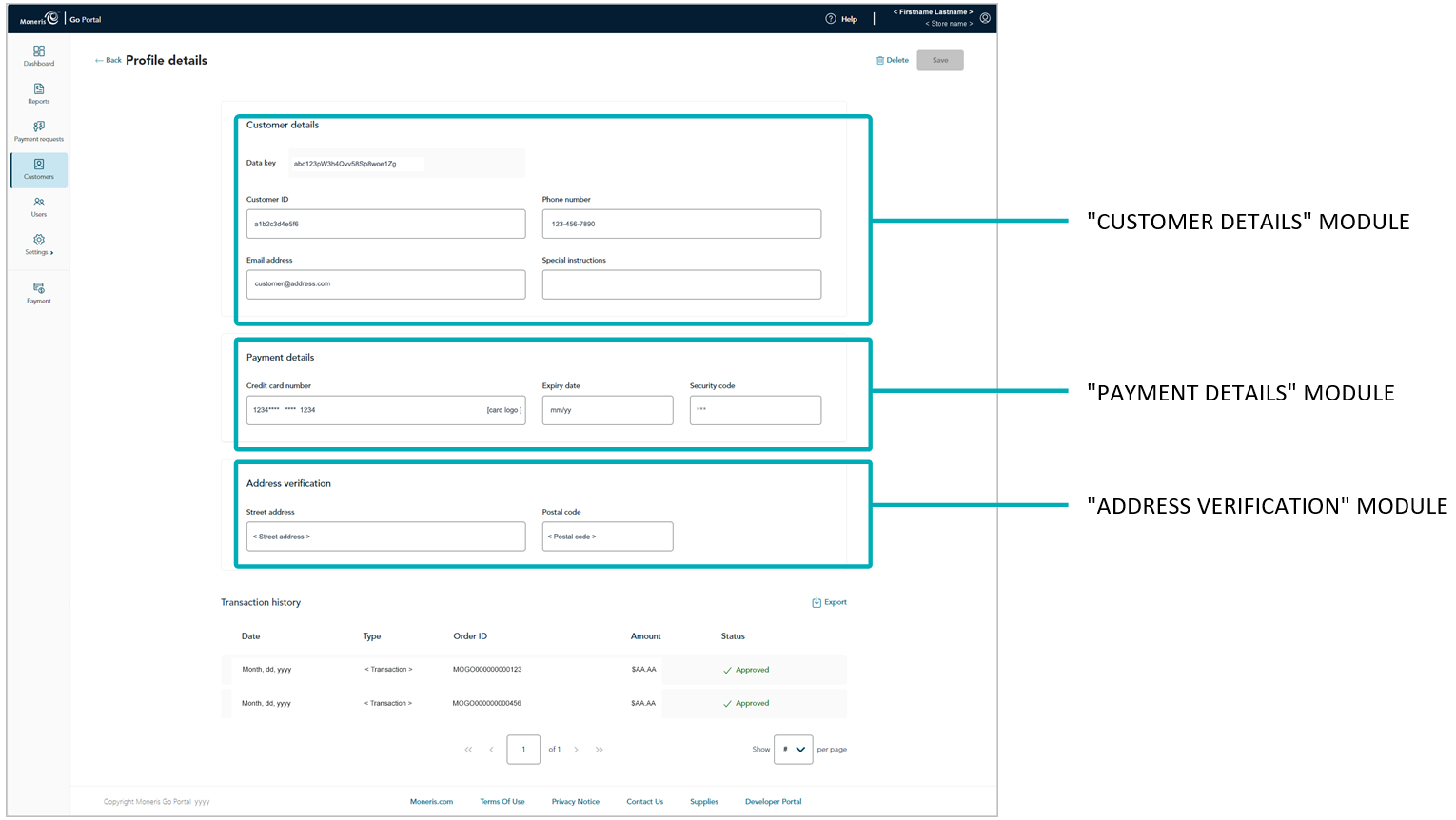Image resolution: width=1456 pixels, height=820 pixels.
Task: Focus the Customer ID field
Action: pyautogui.click(x=385, y=224)
